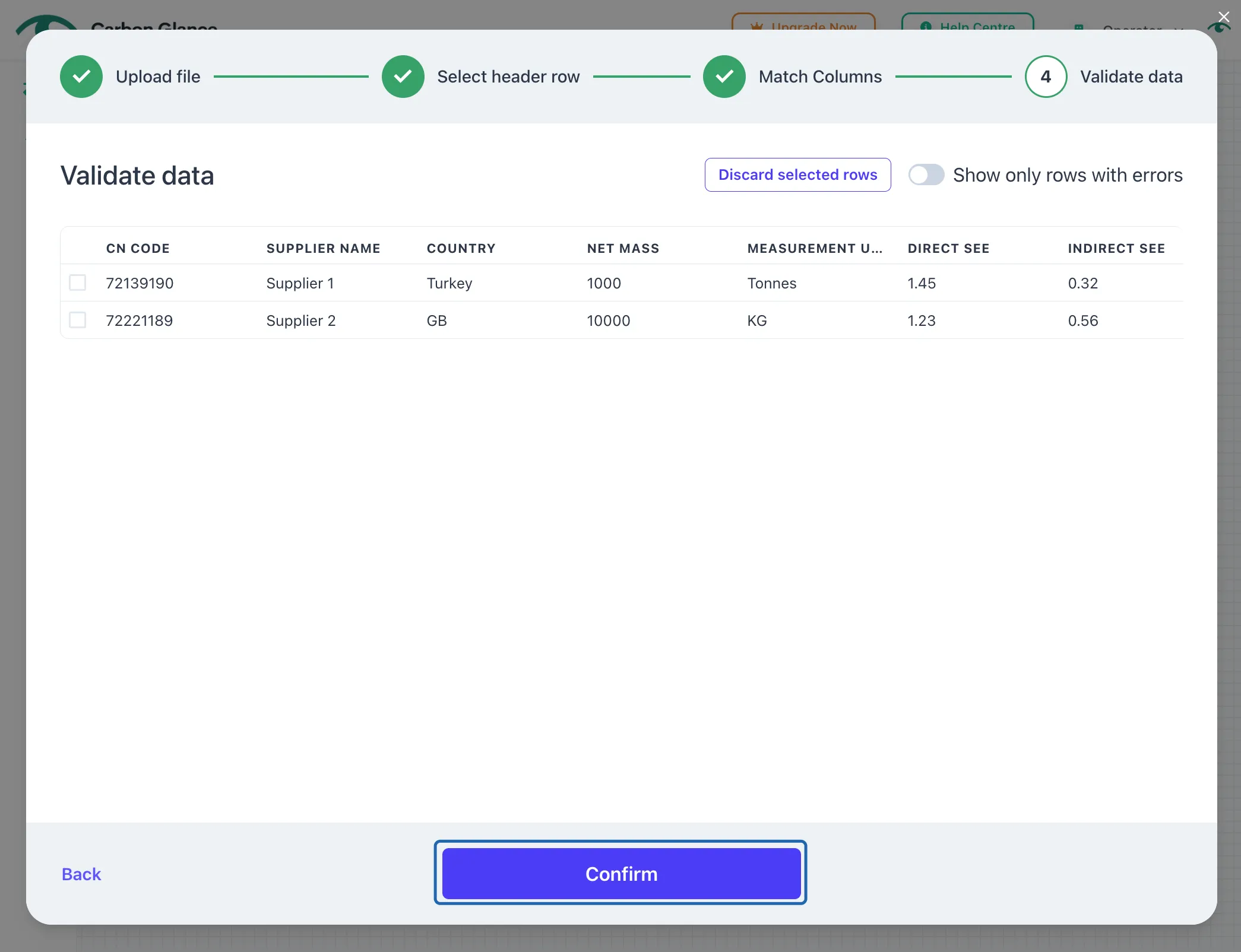
Task: Click the net mass 10000 cell
Action: pyautogui.click(x=609, y=320)
